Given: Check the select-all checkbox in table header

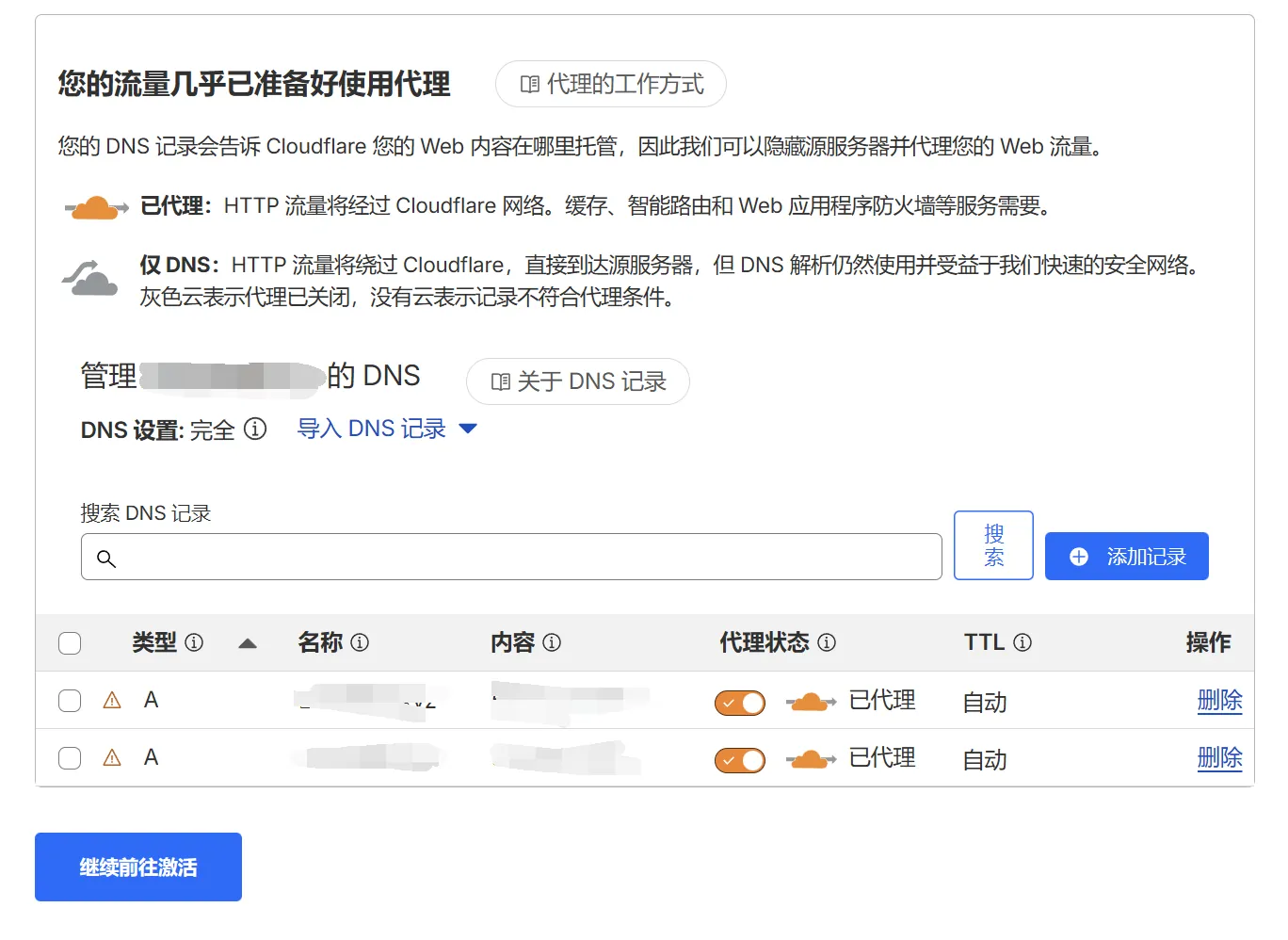Looking at the screenshot, I should point(70,643).
